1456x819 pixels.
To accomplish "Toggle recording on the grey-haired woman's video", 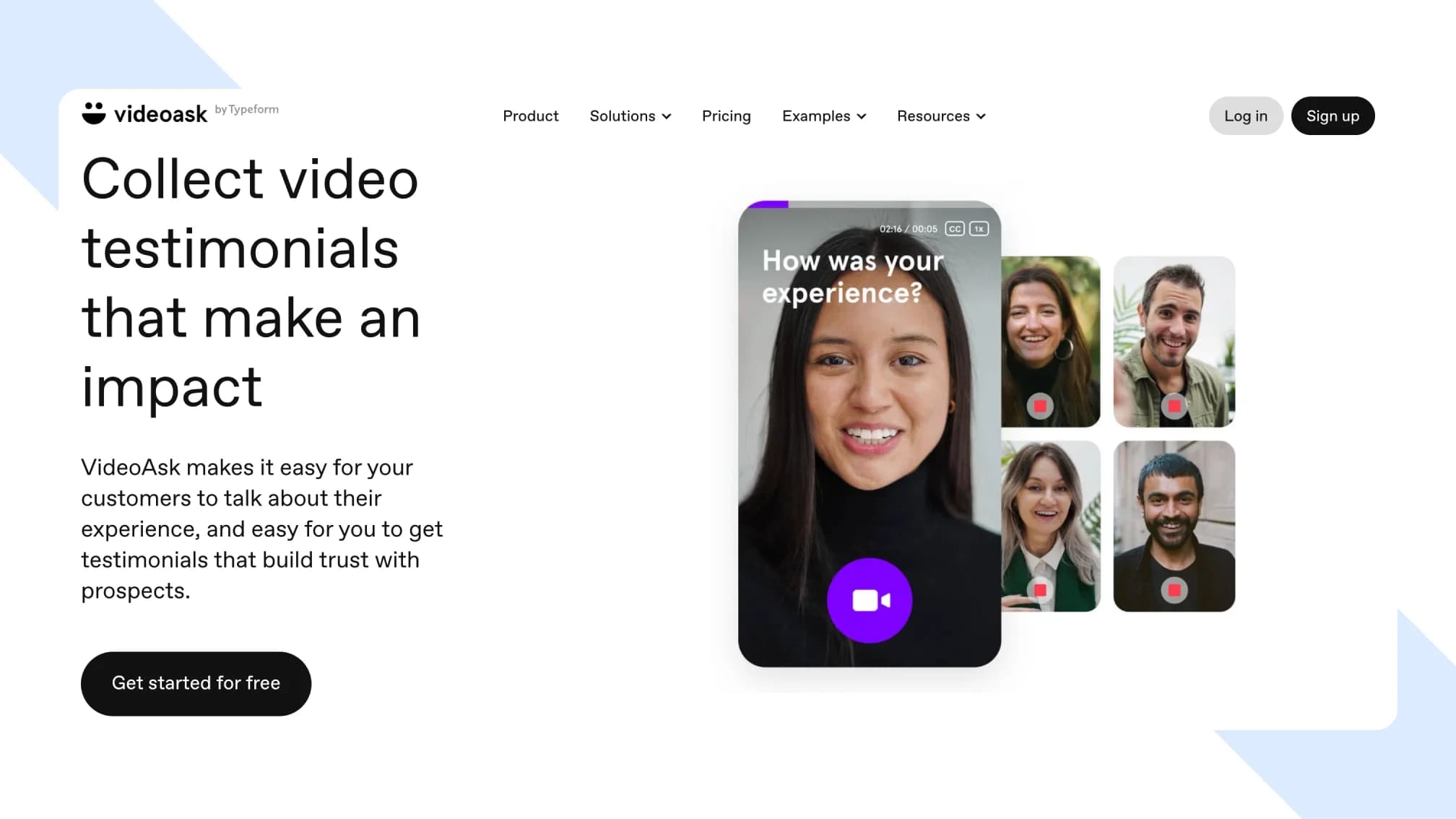I will 1040,591.
